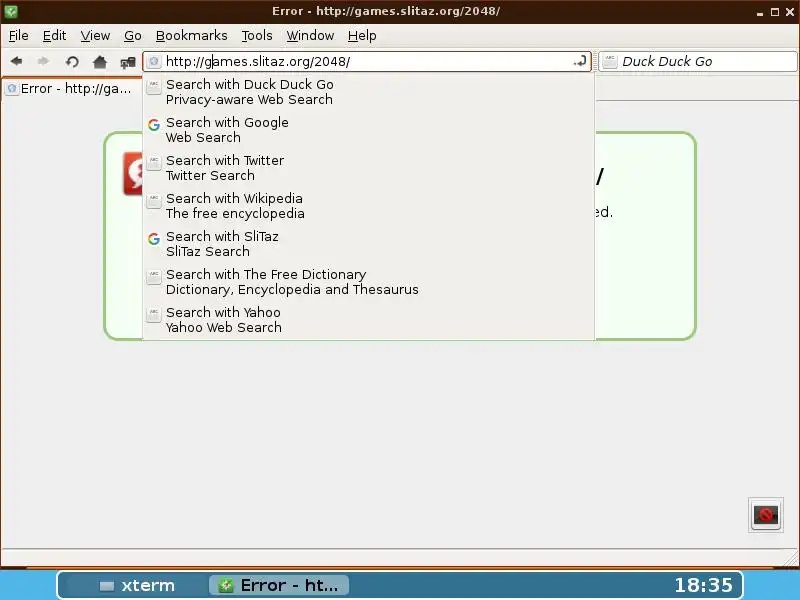The image size is (800, 600).
Task: Open the File menu
Action: click(18, 36)
